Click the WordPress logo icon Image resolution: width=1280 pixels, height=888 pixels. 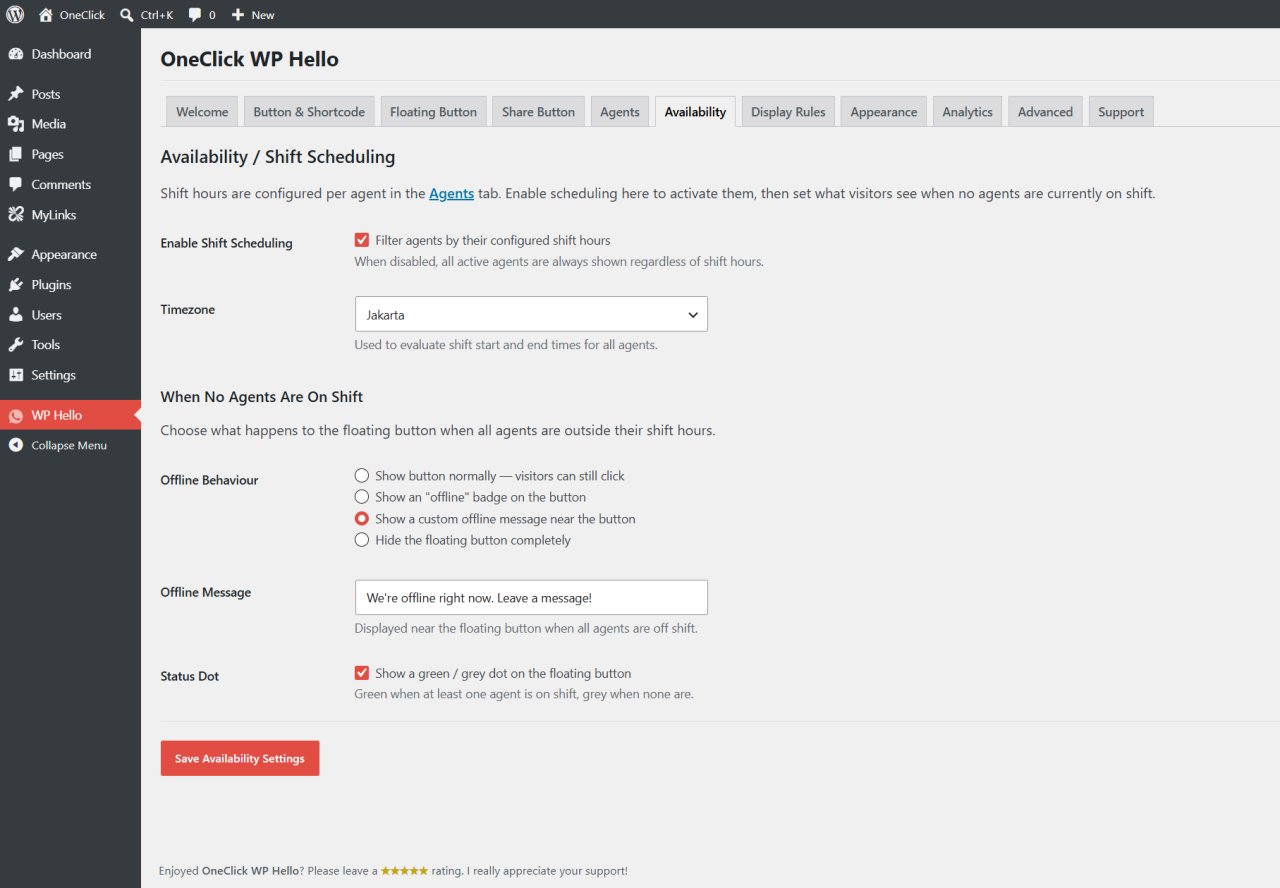click(x=15, y=15)
